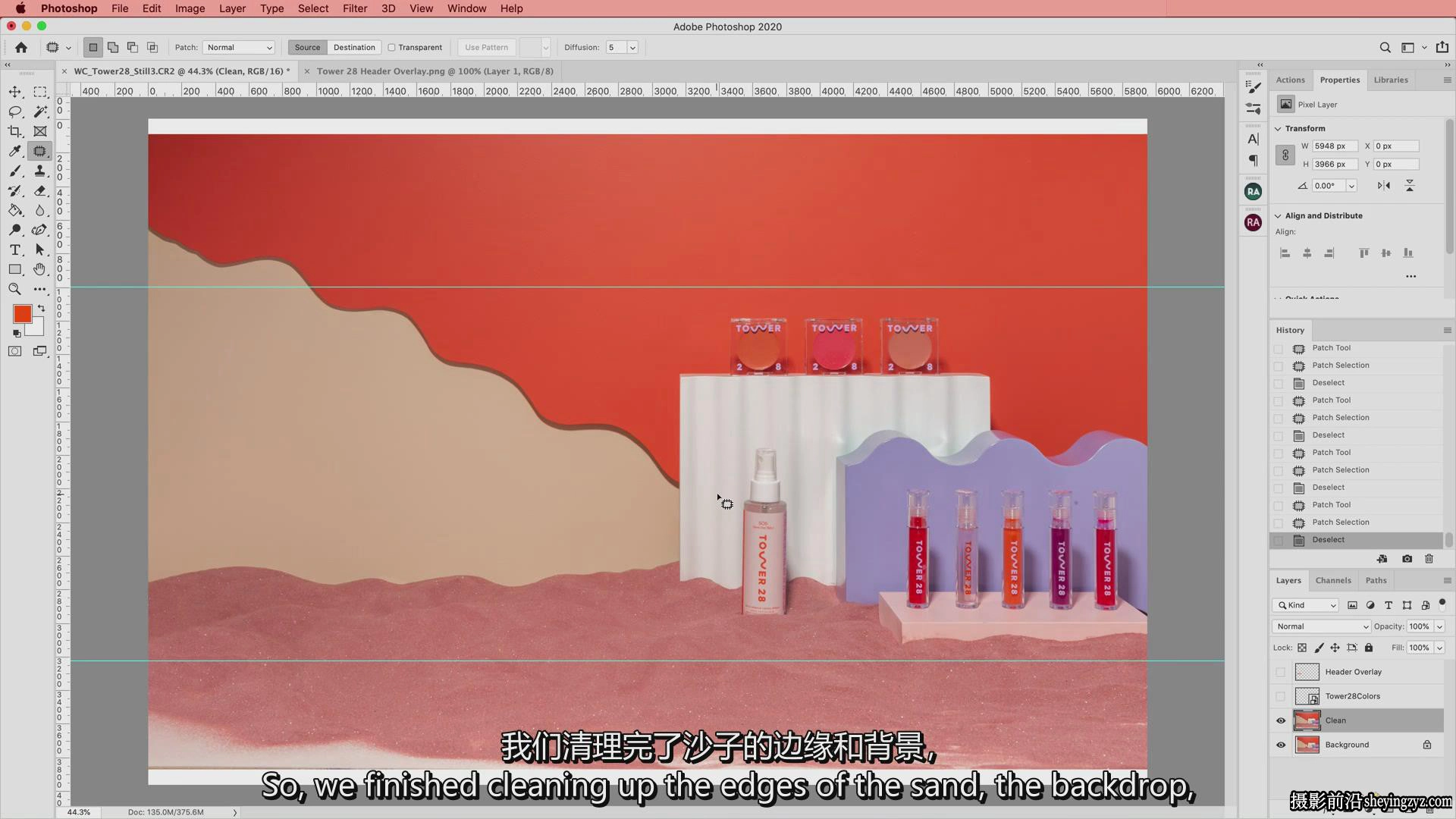Create new snapshot camera icon in History

point(1407,559)
